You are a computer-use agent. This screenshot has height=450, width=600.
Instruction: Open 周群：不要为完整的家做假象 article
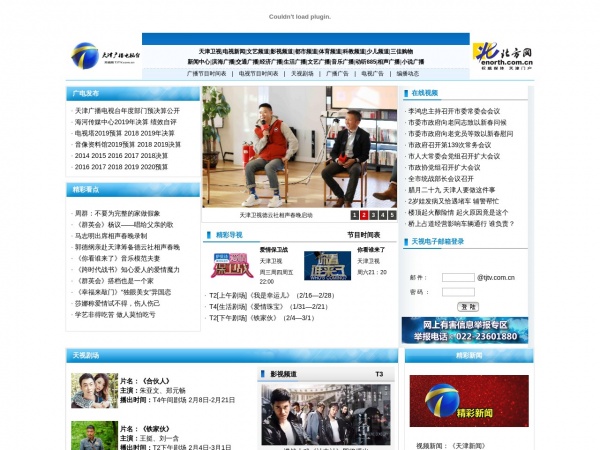point(117,213)
